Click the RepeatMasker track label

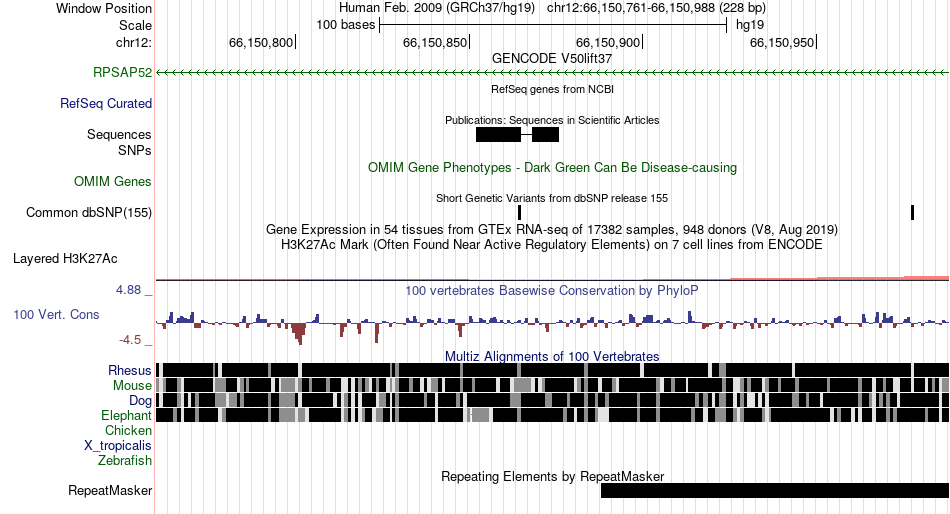point(110,490)
